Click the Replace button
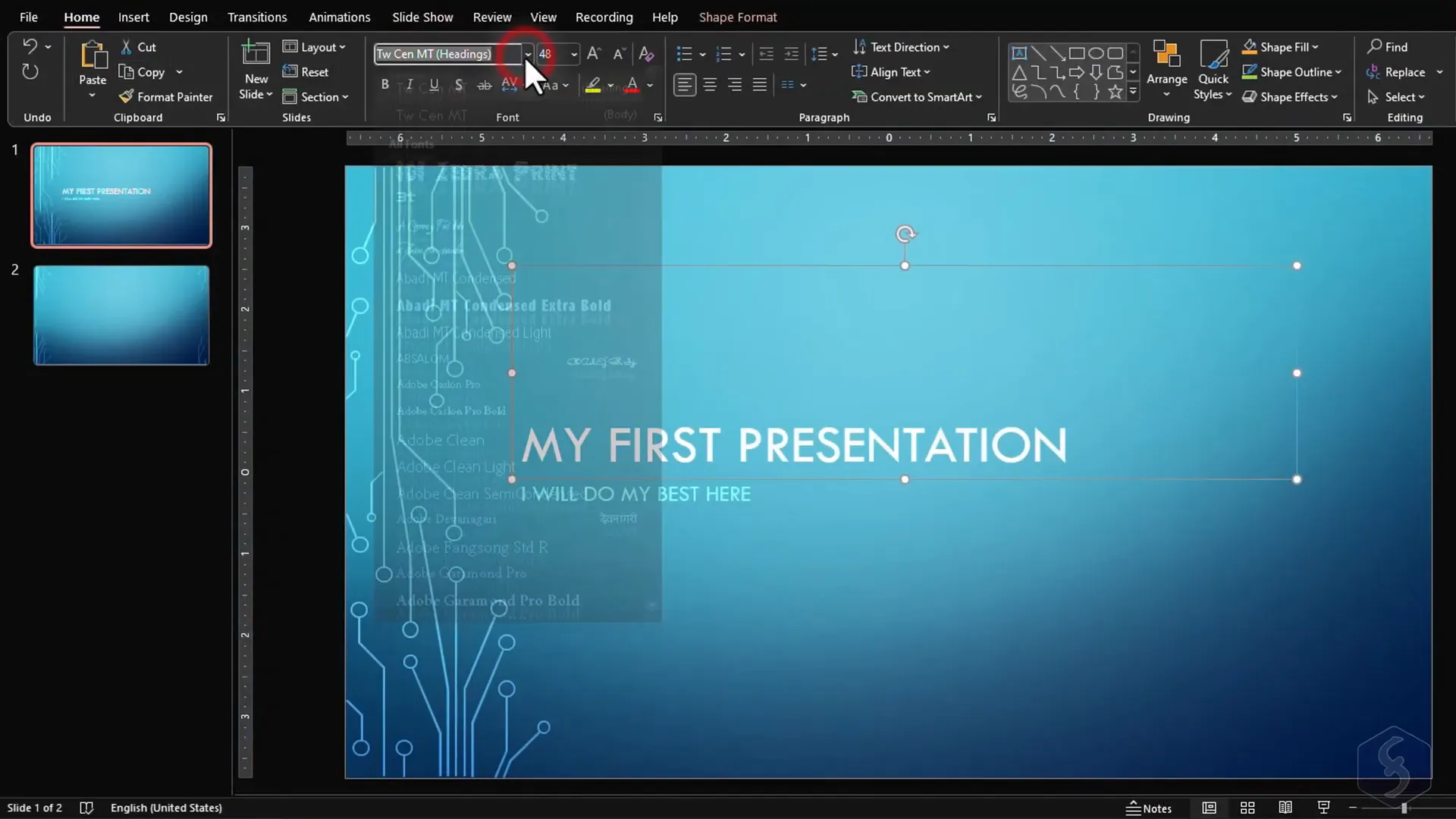 click(1396, 72)
